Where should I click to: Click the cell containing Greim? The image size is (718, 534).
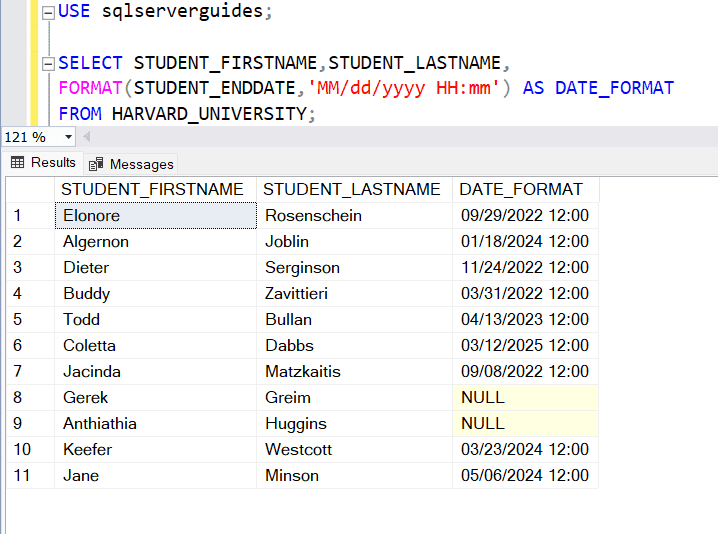click(x=354, y=398)
